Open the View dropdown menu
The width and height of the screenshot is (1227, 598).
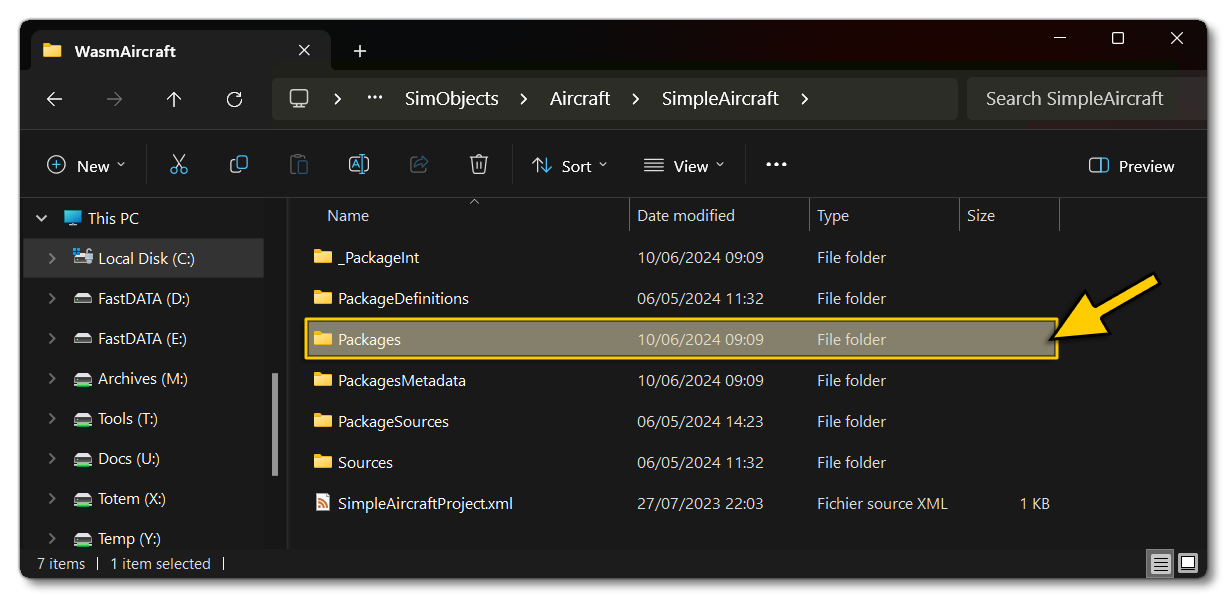pos(684,166)
